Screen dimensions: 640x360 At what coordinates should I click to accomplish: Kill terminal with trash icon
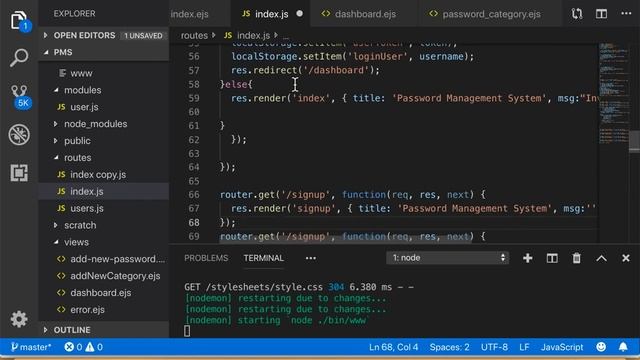(576, 258)
